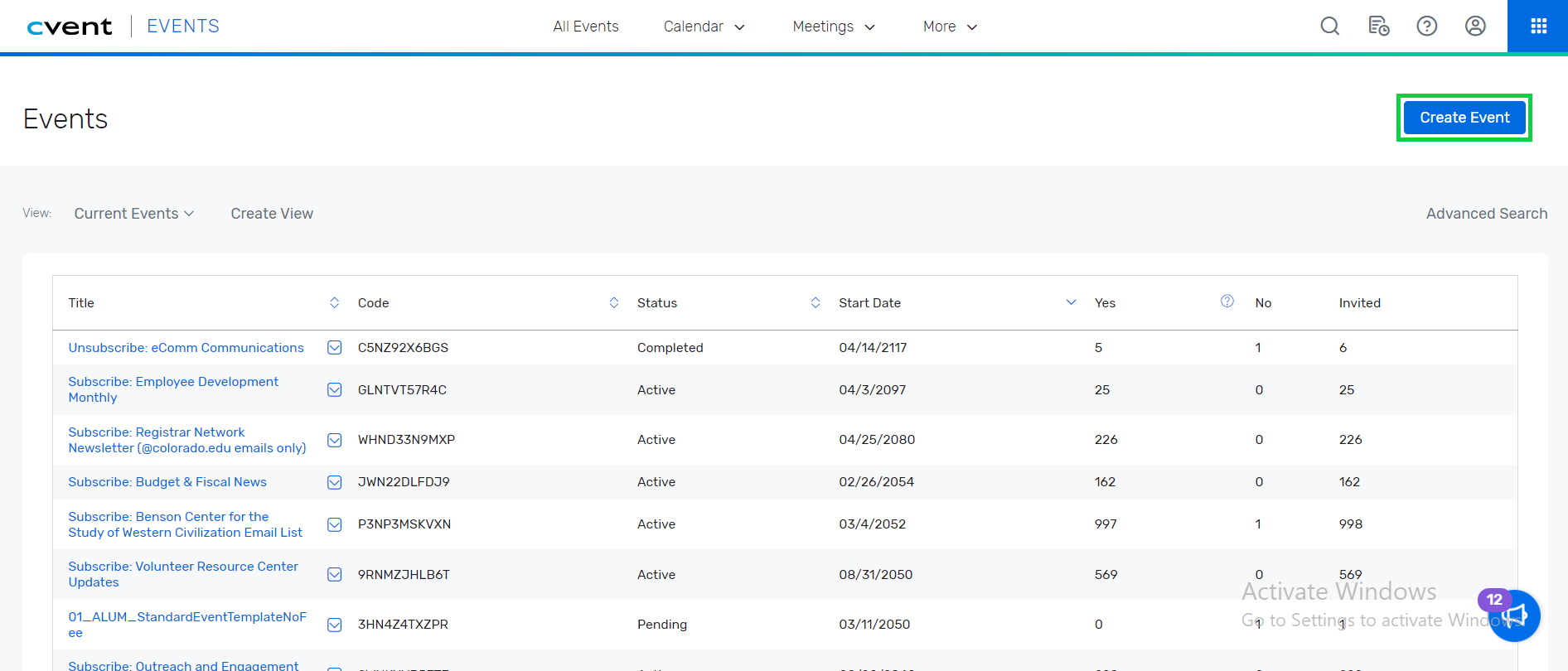Select code 3HN4Z4TXZPR cell
1568x671 pixels.
tap(403, 625)
